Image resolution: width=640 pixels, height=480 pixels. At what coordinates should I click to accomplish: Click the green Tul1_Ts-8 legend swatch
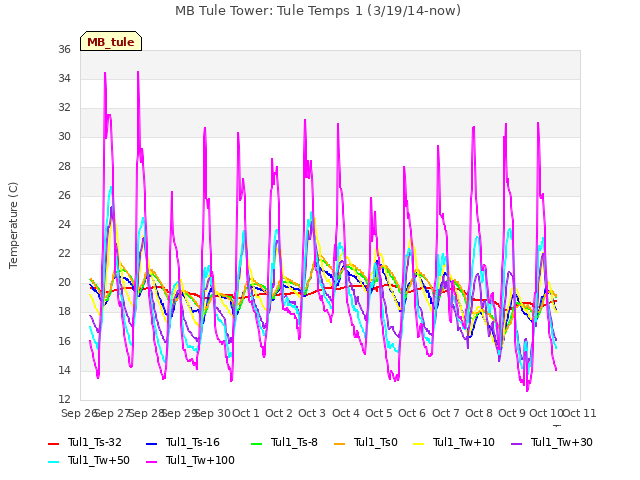click(x=257, y=444)
